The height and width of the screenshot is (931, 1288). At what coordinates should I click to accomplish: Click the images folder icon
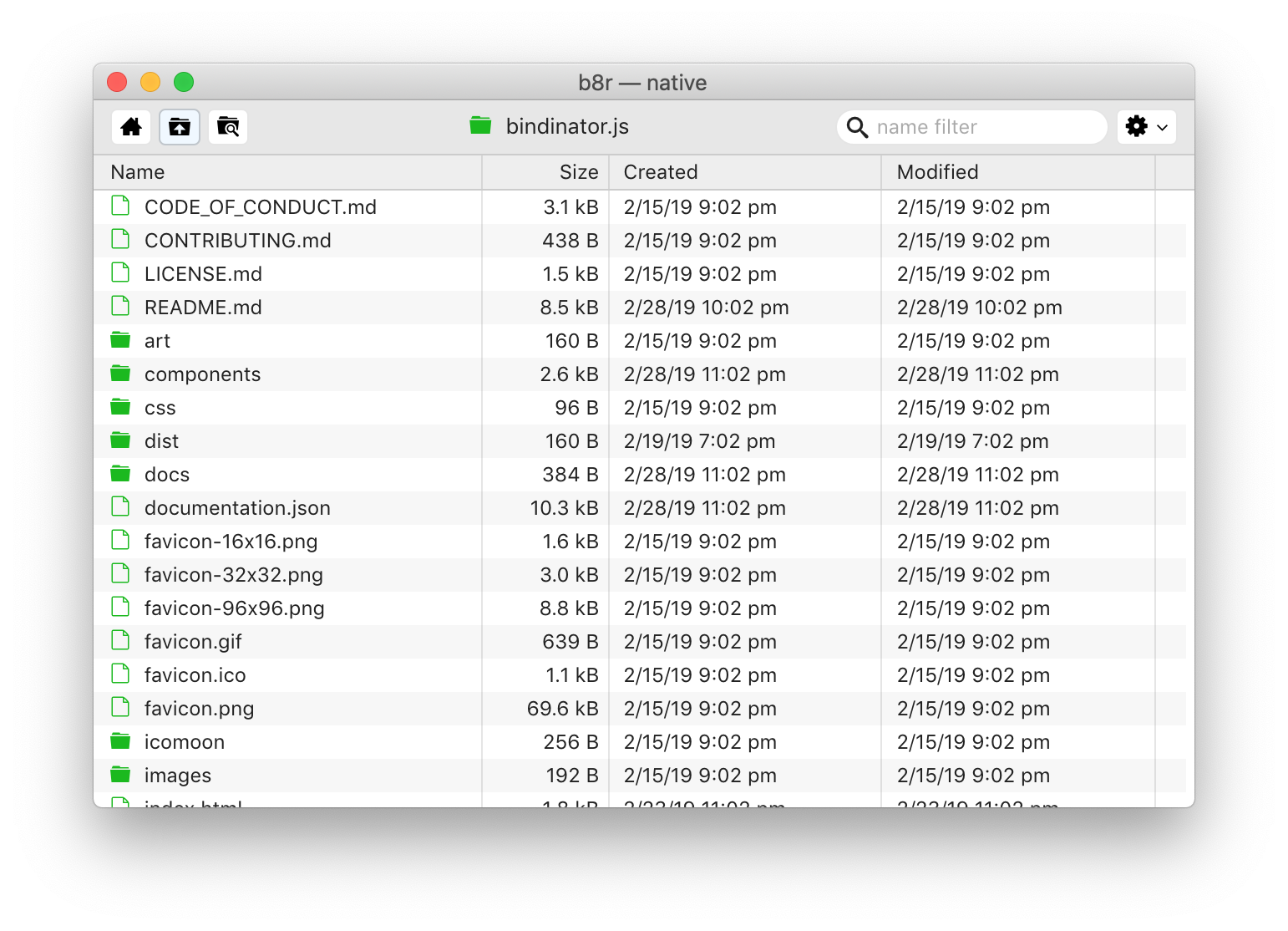click(x=120, y=774)
